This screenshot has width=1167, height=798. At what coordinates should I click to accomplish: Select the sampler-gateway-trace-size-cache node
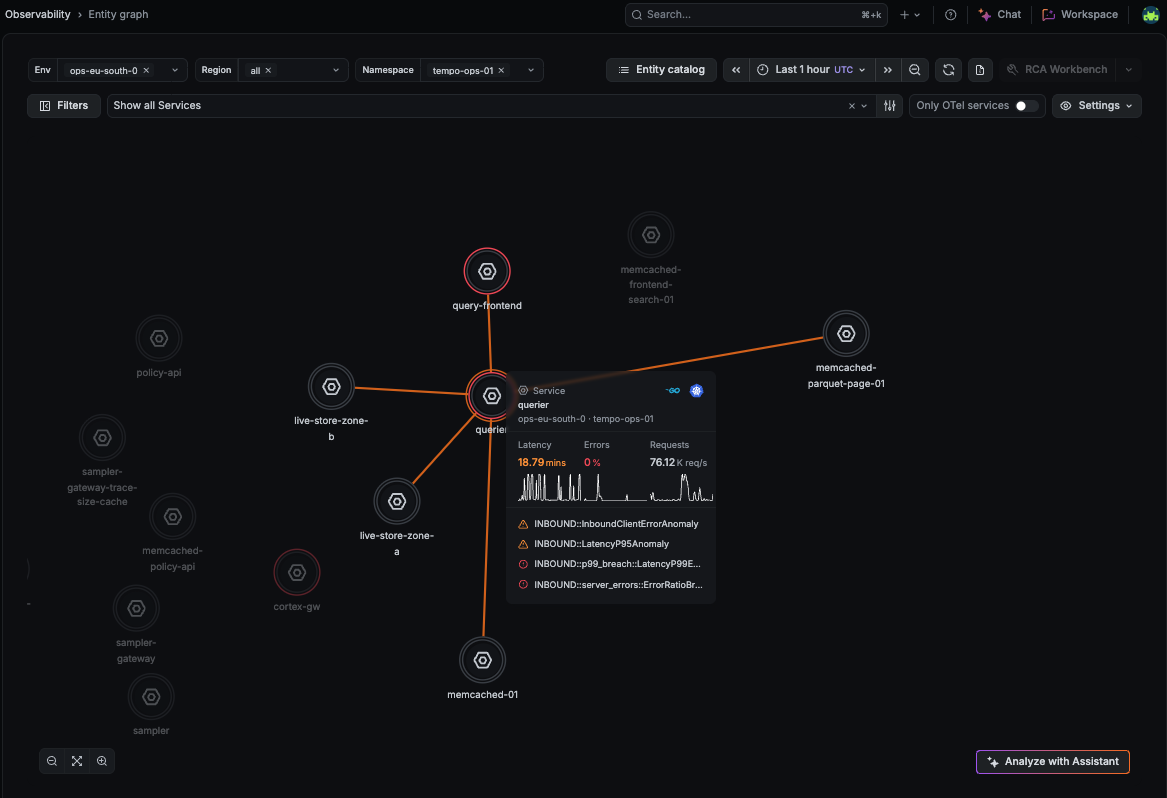[x=102, y=438]
